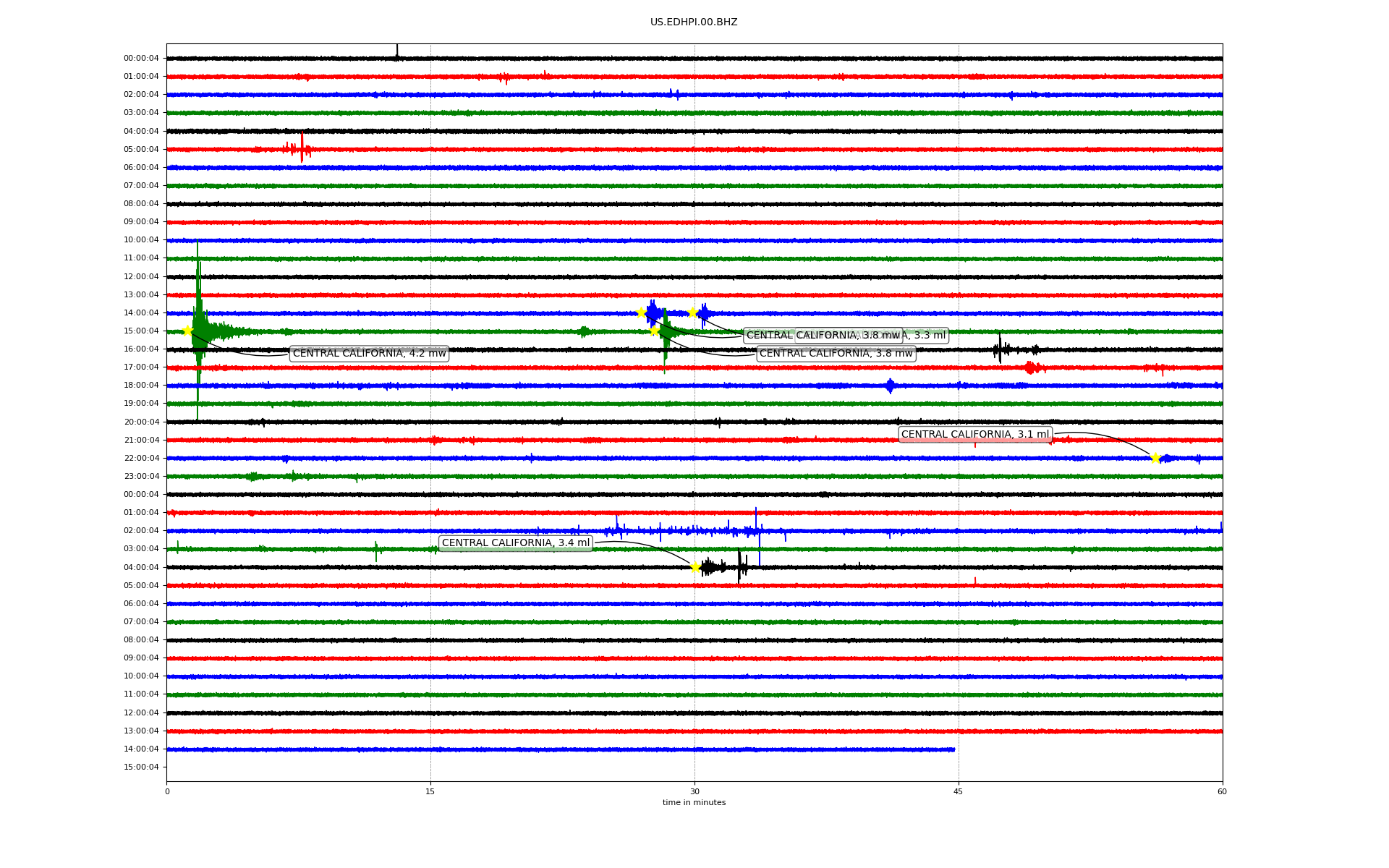Click the partially hidden 3.3 ml label text
Image resolution: width=1389 pixels, height=868 pixels.
click(927, 336)
